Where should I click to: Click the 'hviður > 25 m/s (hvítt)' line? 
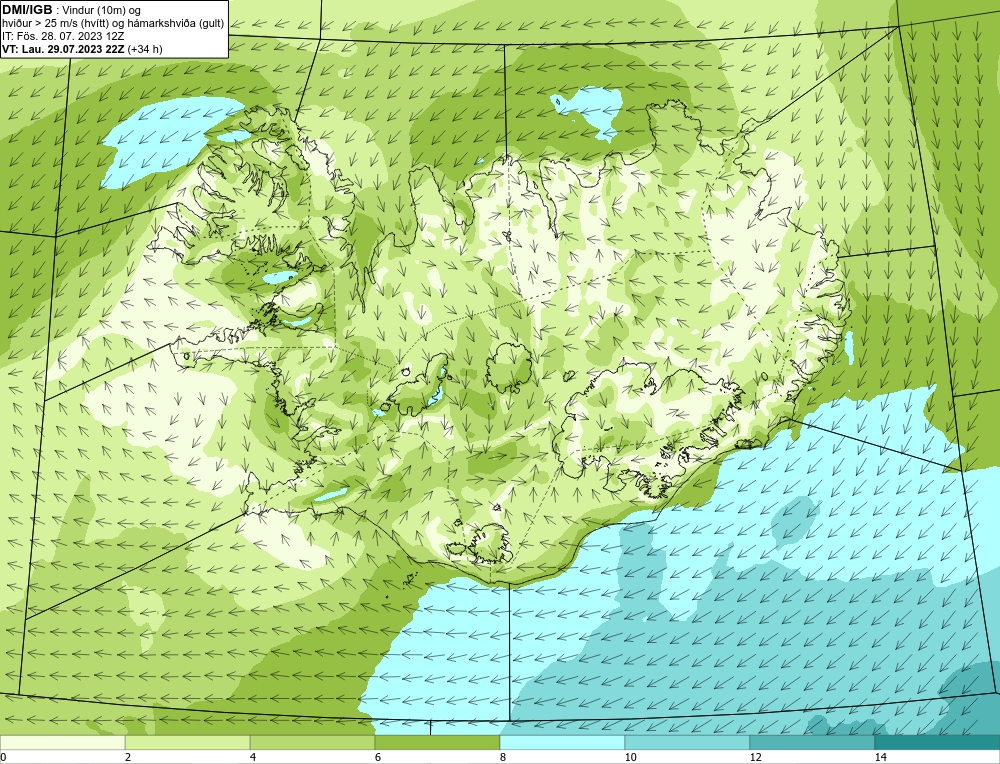pyautogui.click(x=59, y=24)
